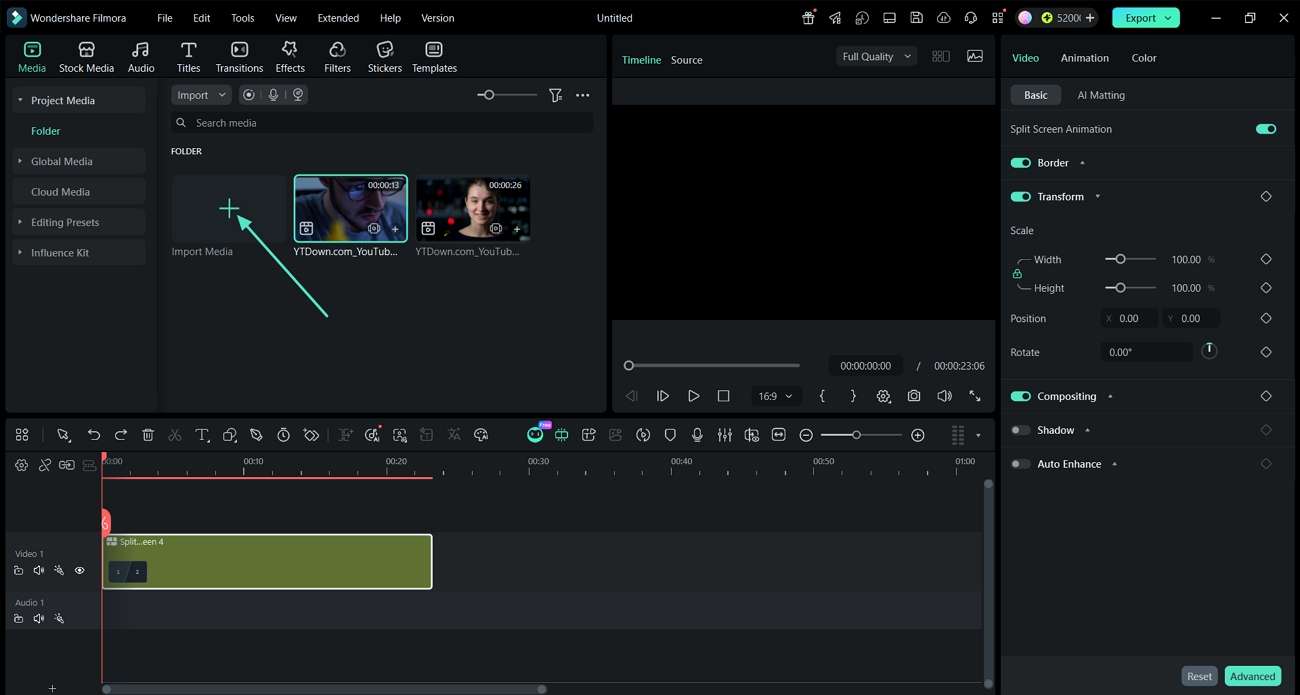
Task: Click the undo arrow in timeline toolbar
Action: tap(93, 435)
